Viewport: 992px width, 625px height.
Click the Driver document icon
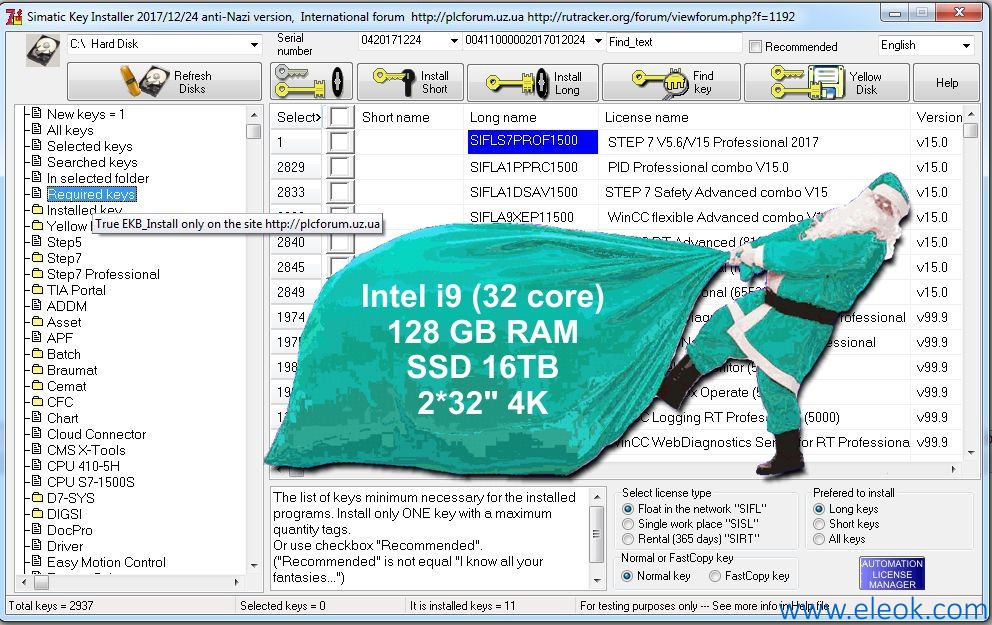(x=37, y=545)
